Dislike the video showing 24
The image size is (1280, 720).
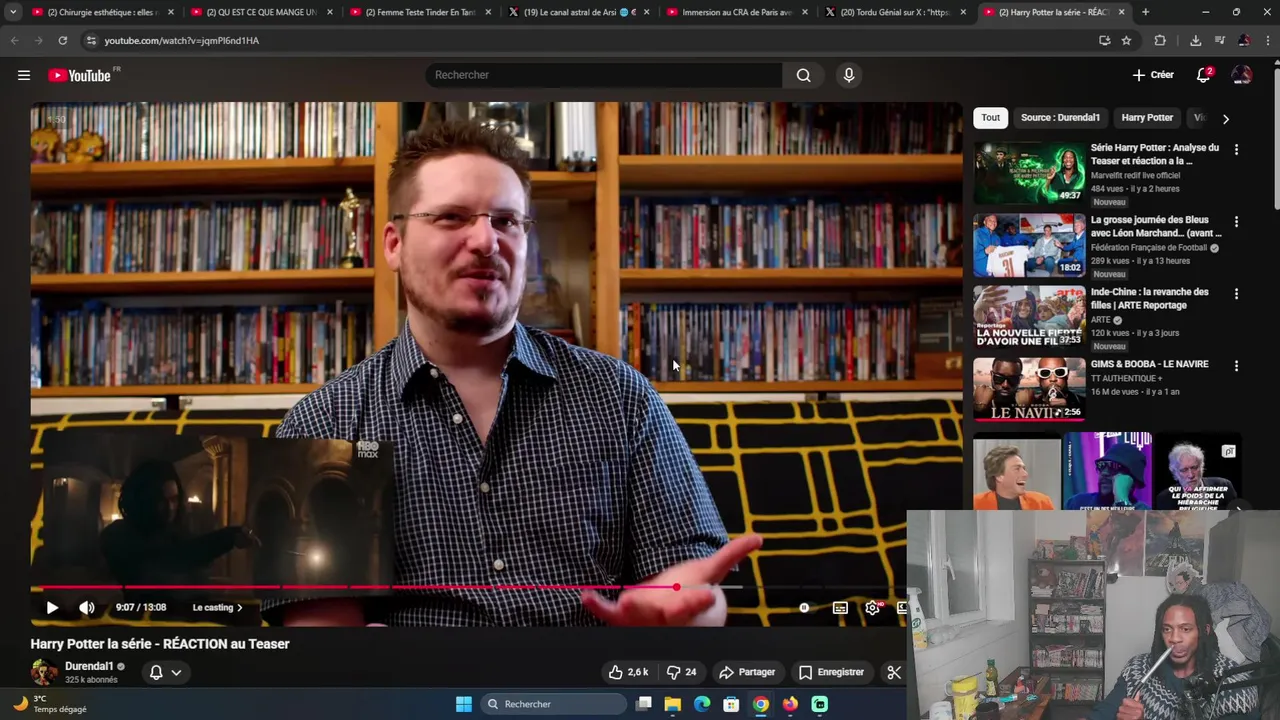[x=680, y=672]
